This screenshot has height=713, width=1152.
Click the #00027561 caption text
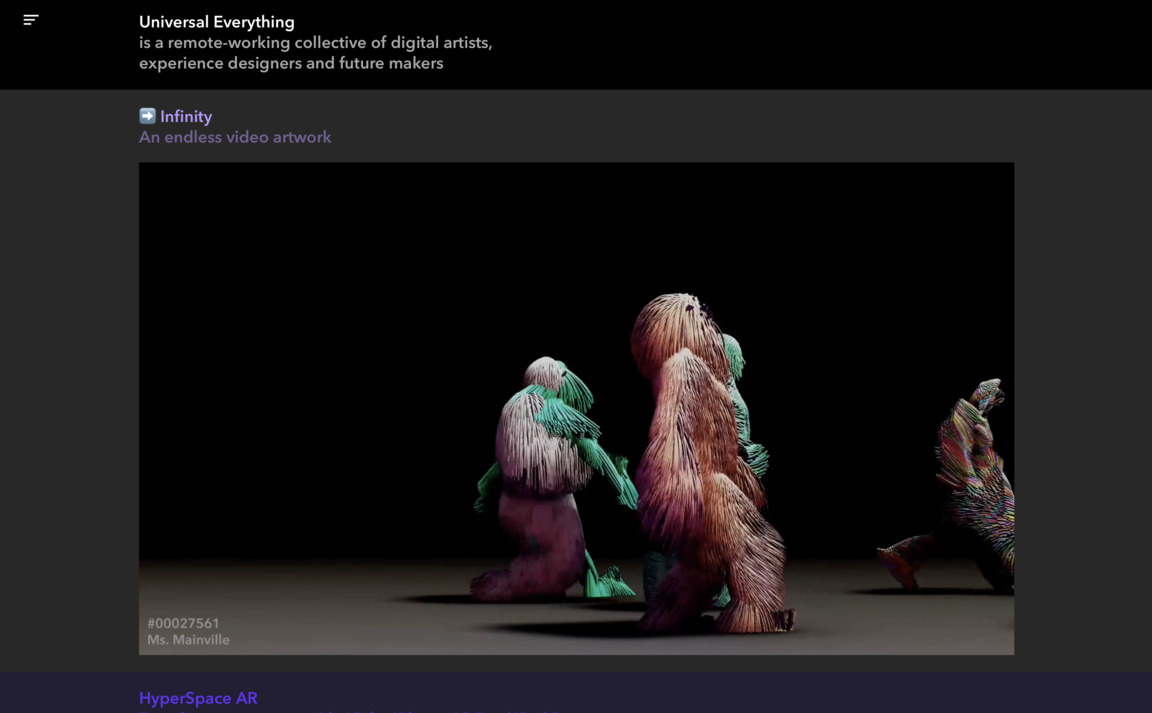coord(183,623)
